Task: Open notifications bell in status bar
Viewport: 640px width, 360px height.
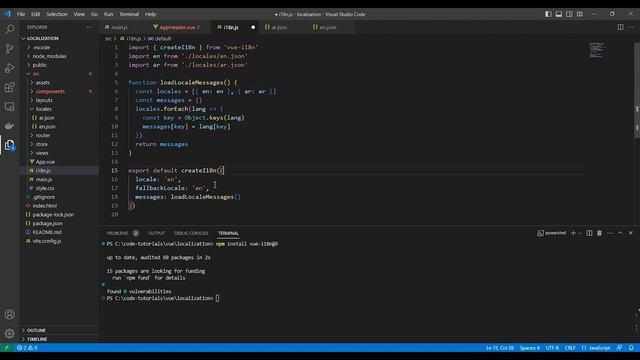Action: pyautogui.click(x=631, y=348)
